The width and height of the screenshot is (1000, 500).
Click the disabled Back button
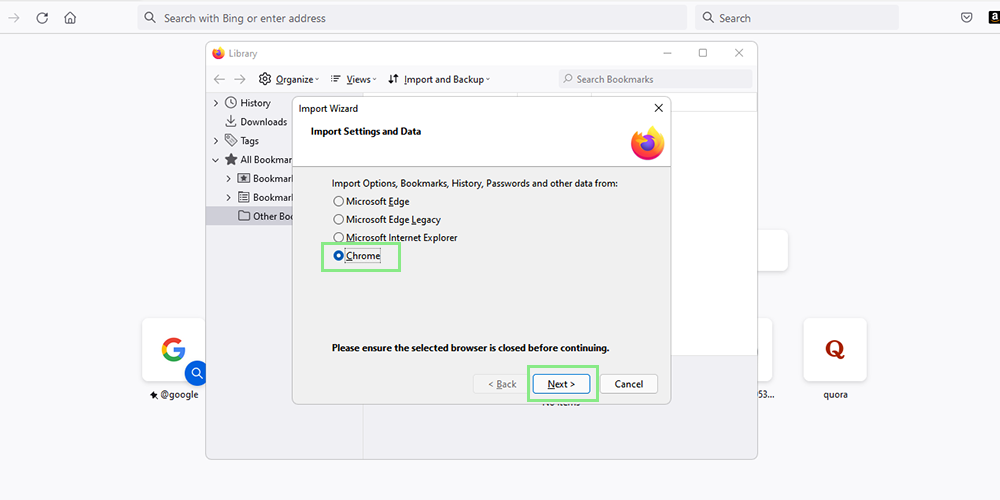502,384
